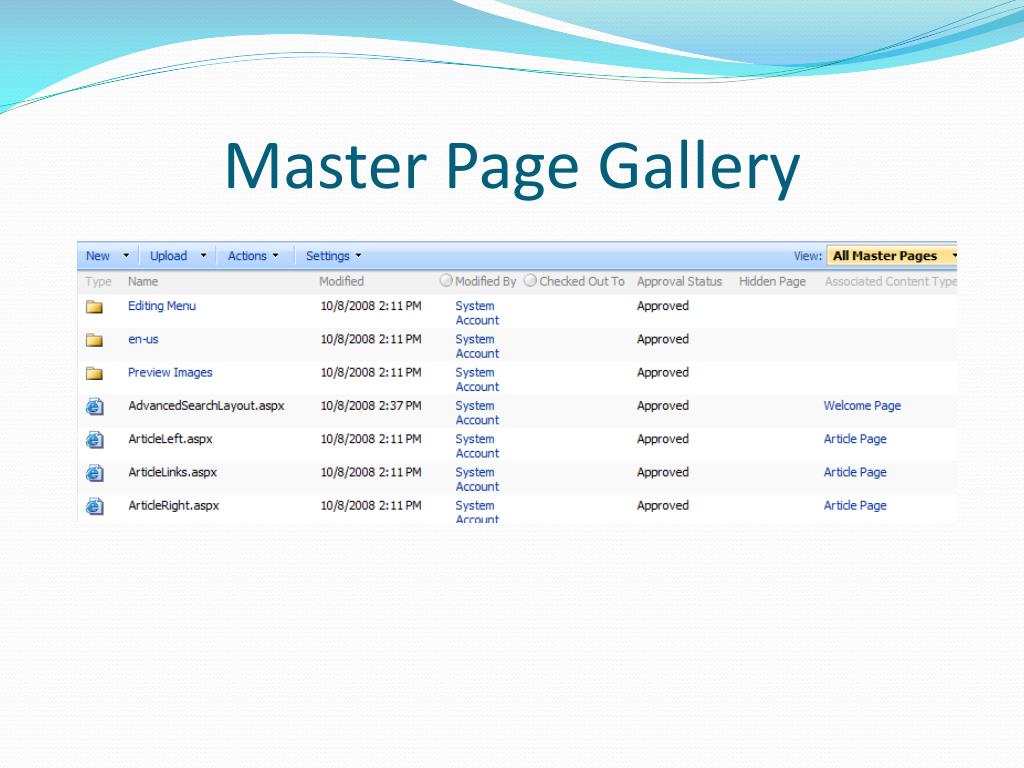Open System Account link in Editing Menu row

pyautogui.click(x=477, y=313)
